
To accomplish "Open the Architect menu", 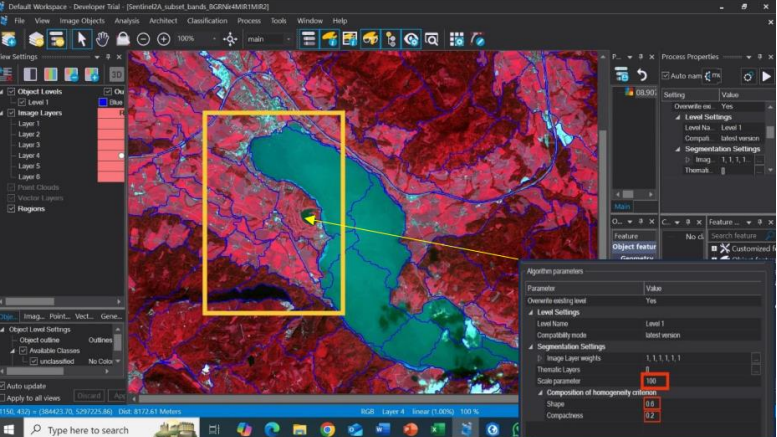I will coord(163,21).
